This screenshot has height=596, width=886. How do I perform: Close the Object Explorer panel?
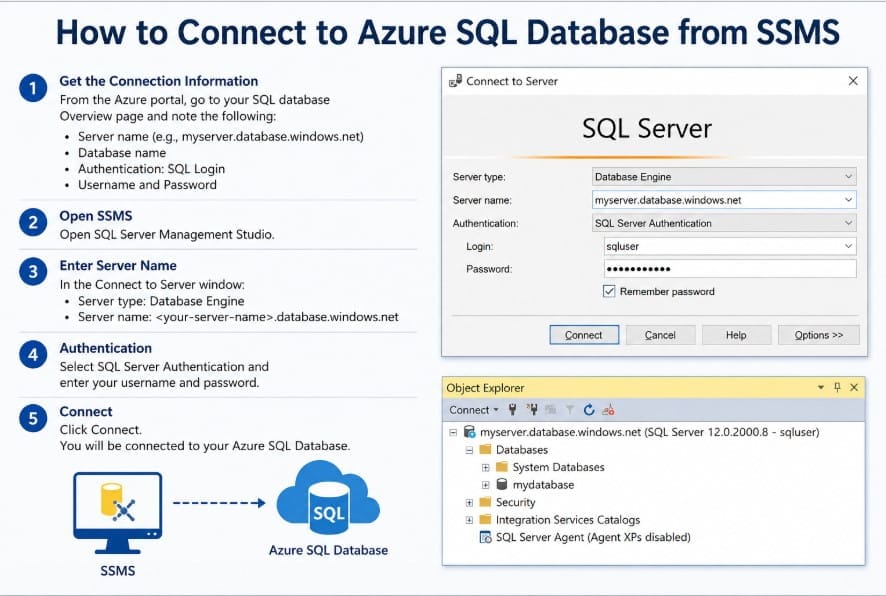point(854,387)
